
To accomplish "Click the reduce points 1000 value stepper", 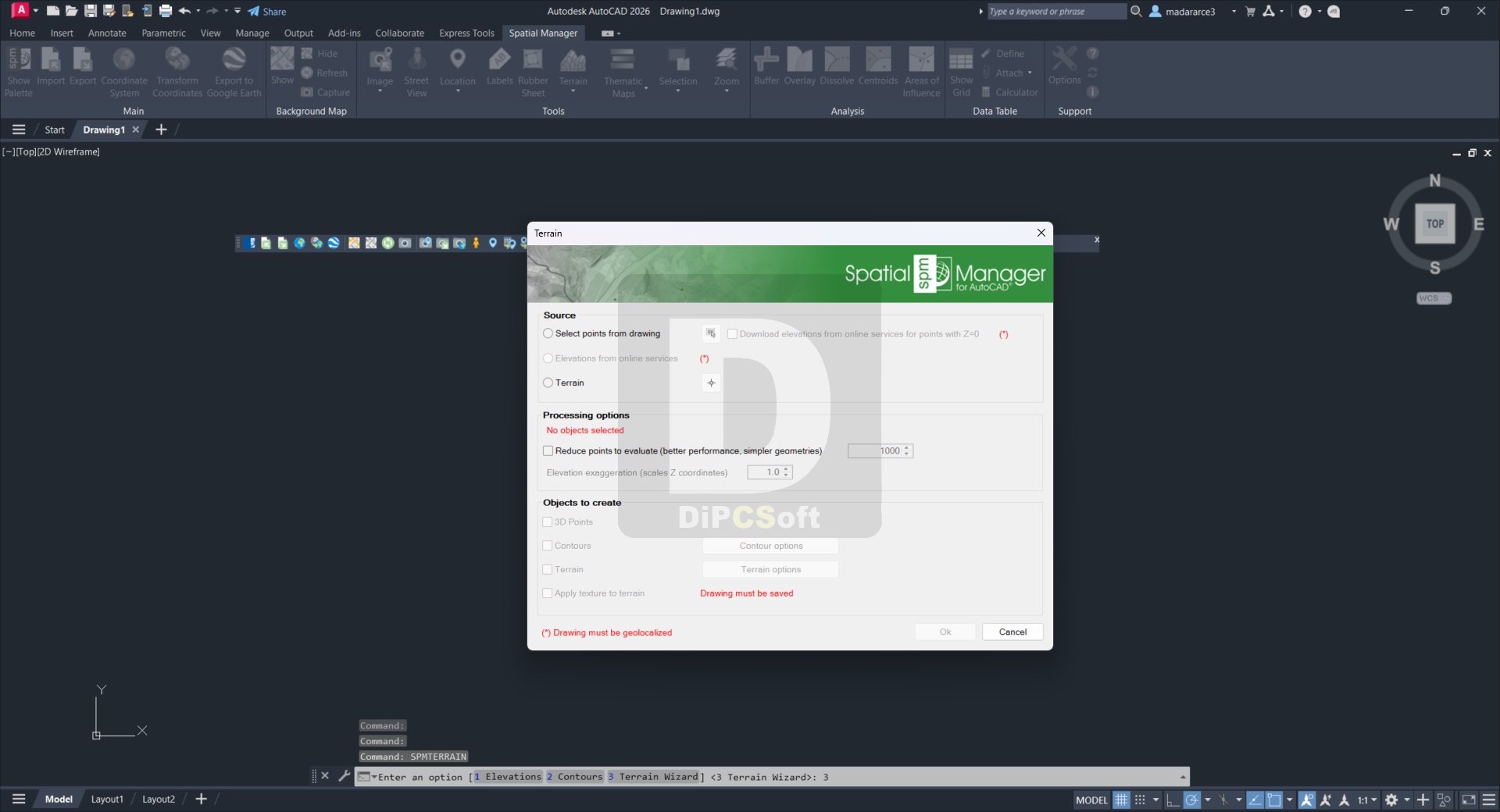I will [x=906, y=451].
